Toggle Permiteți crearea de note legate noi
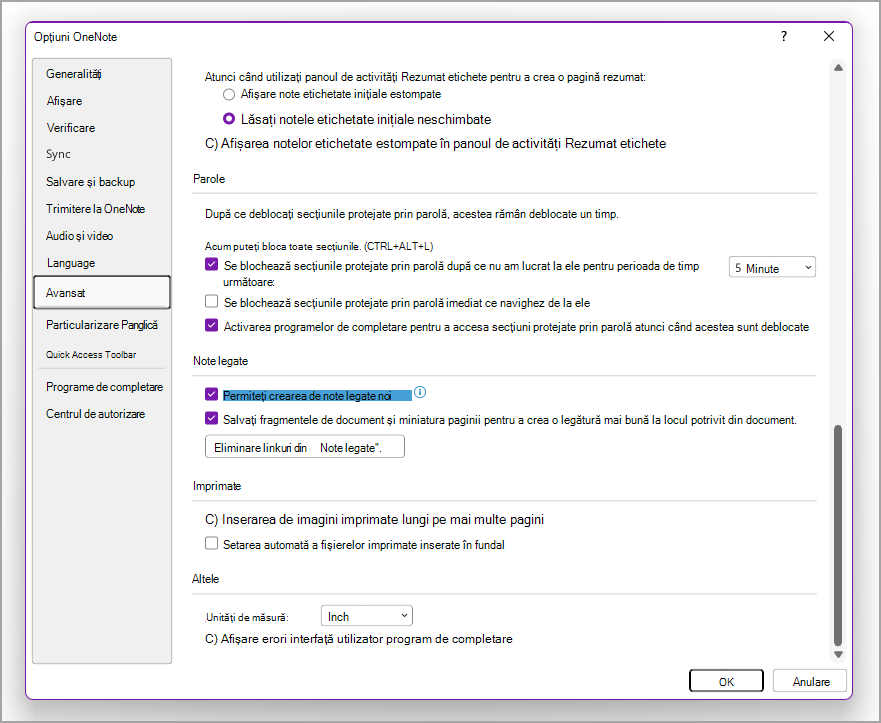Screen dimensions: 881x723 coord(211,394)
